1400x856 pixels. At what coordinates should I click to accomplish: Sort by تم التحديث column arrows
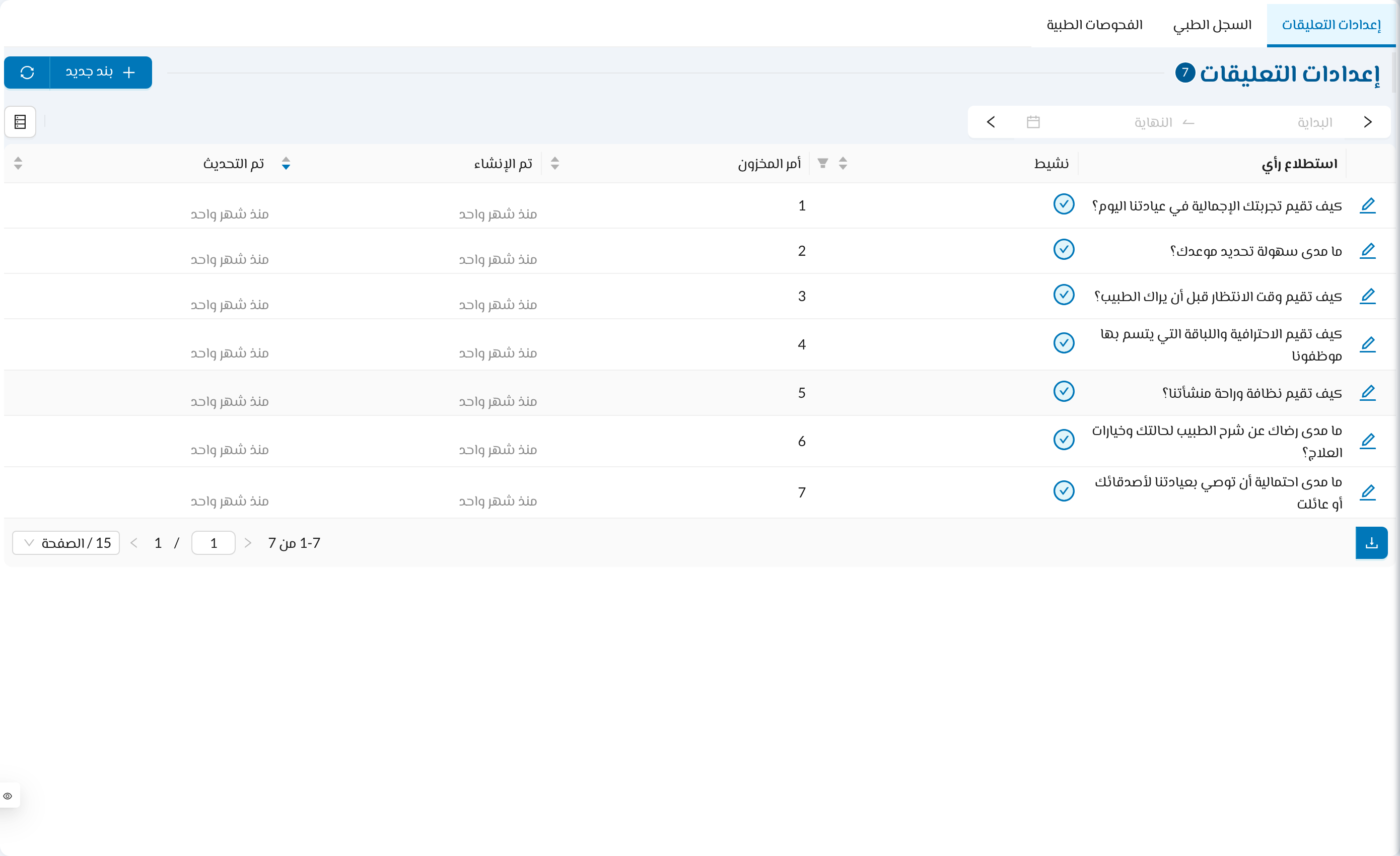coord(286,164)
